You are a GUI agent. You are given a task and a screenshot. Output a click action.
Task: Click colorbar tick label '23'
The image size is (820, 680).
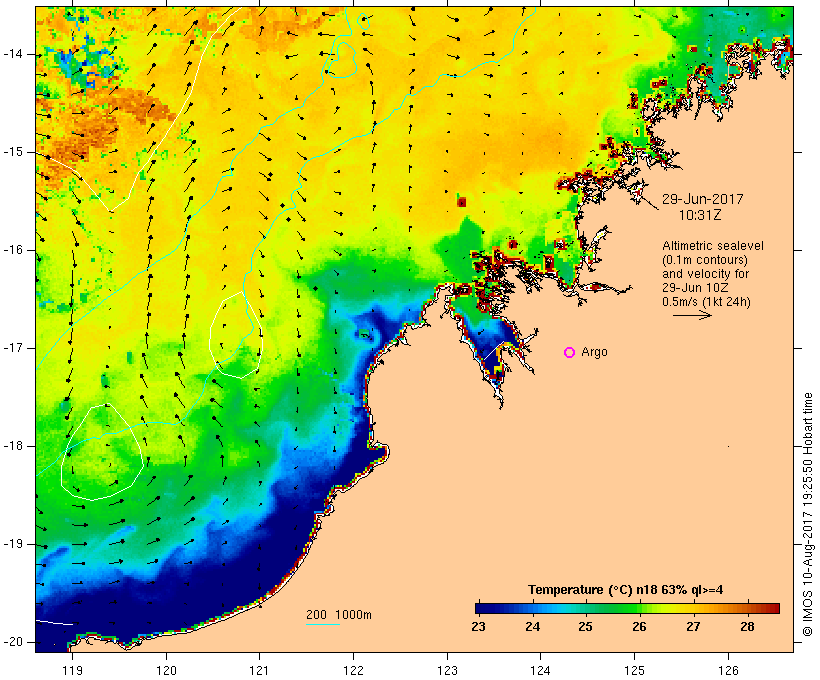tap(478, 627)
